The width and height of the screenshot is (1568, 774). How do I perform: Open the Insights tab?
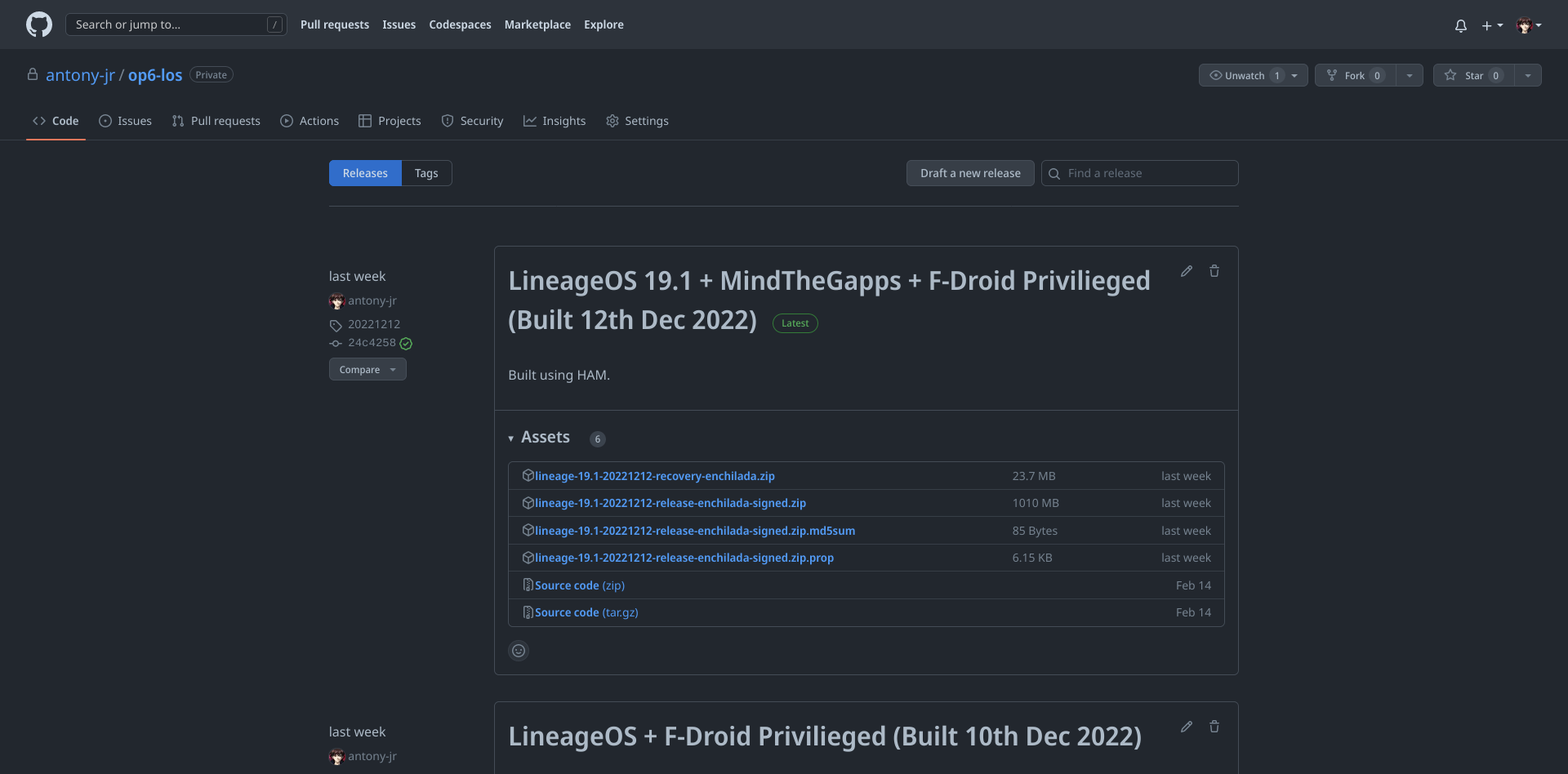pyautogui.click(x=555, y=121)
